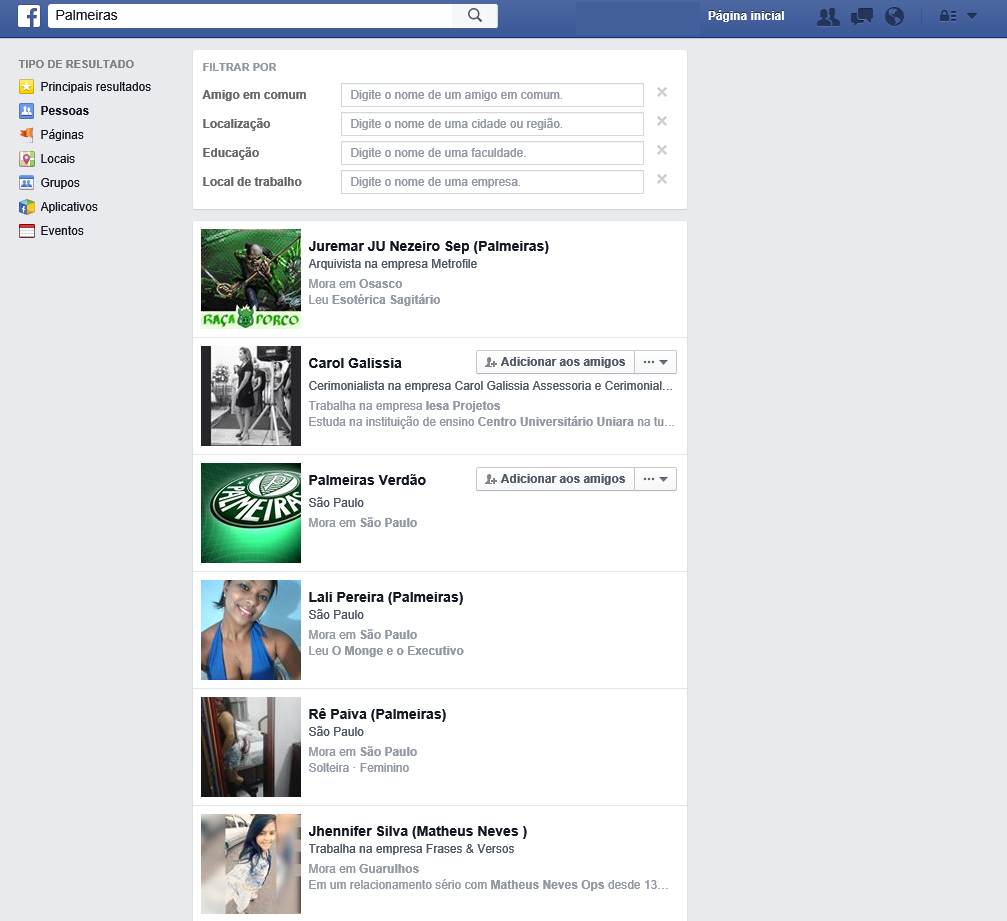1007x921 pixels.
Task: Select Pessoas result type
Action: [65, 110]
